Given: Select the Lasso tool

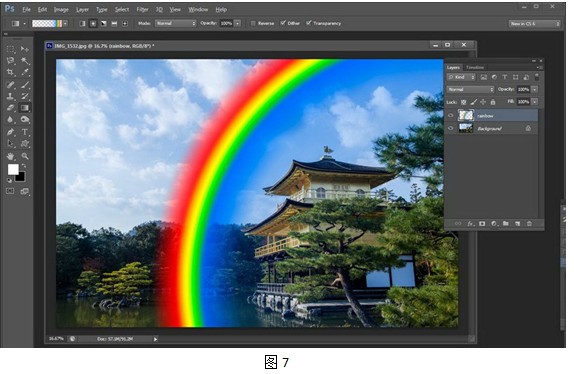Looking at the screenshot, I should pos(10,61).
